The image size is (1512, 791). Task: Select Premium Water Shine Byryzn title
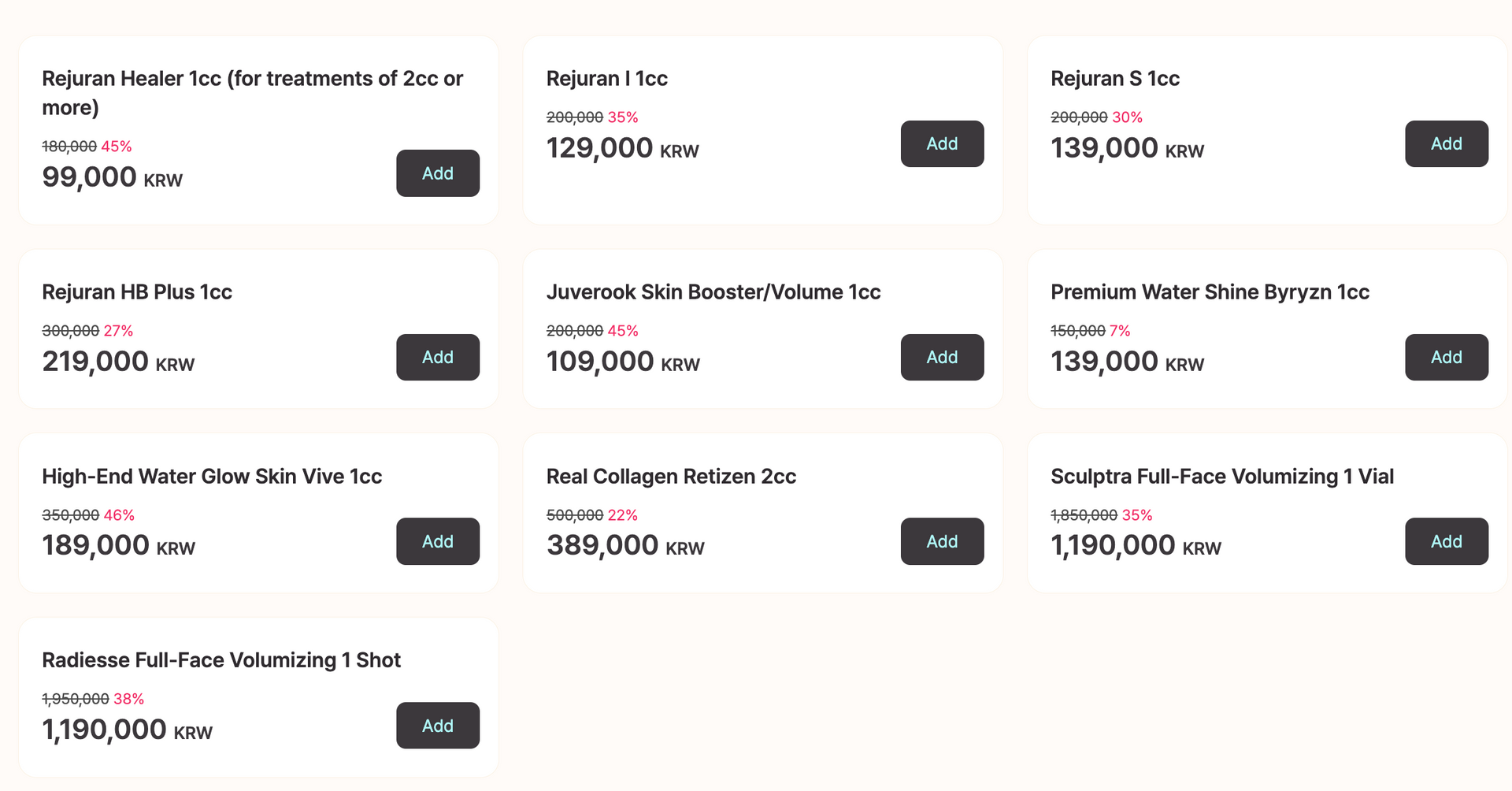pyautogui.click(x=1210, y=292)
